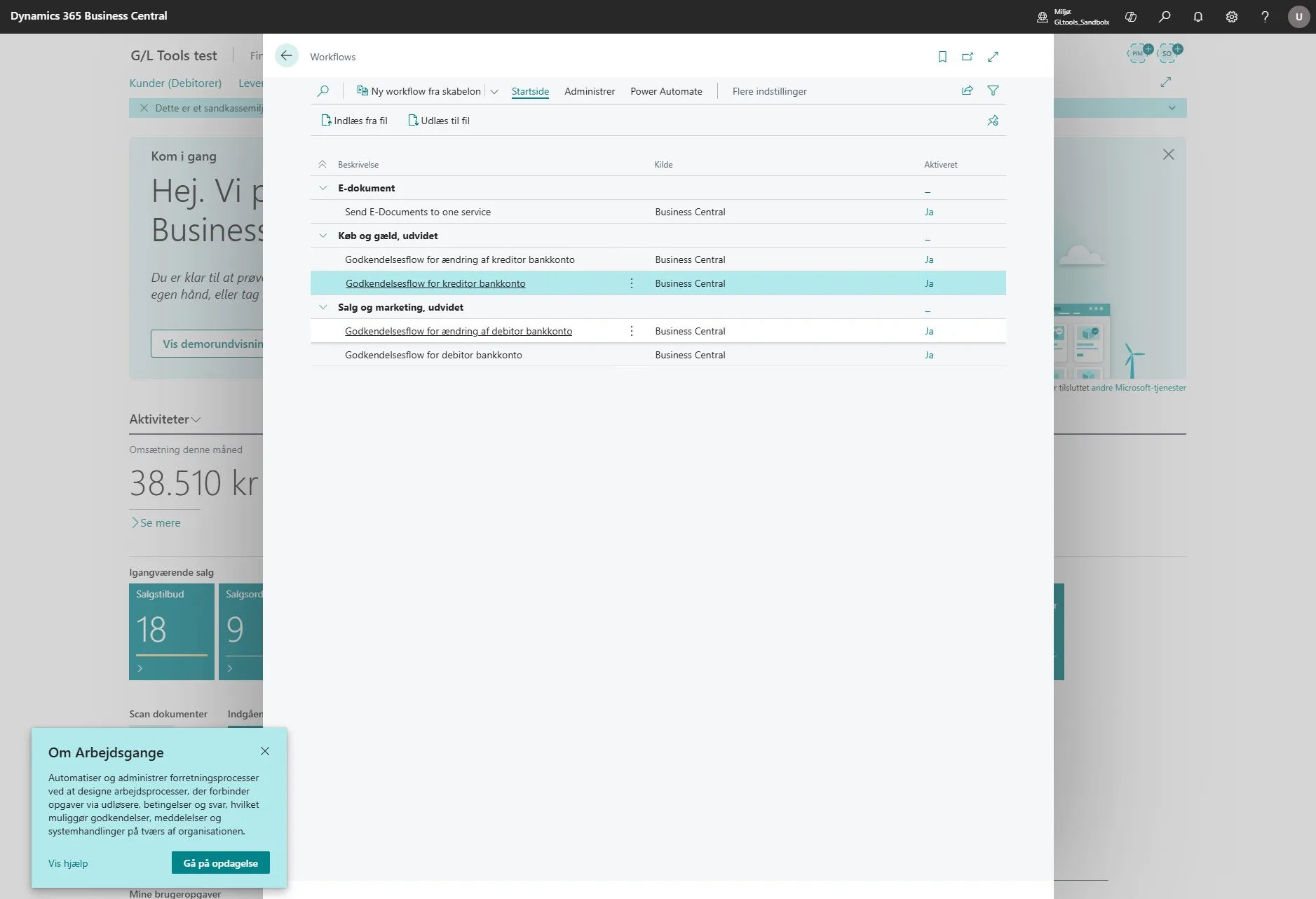Click the Dynamics 365 Business Central title
The height and width of the screenshot is (899, 1316).
pos(89,16)
